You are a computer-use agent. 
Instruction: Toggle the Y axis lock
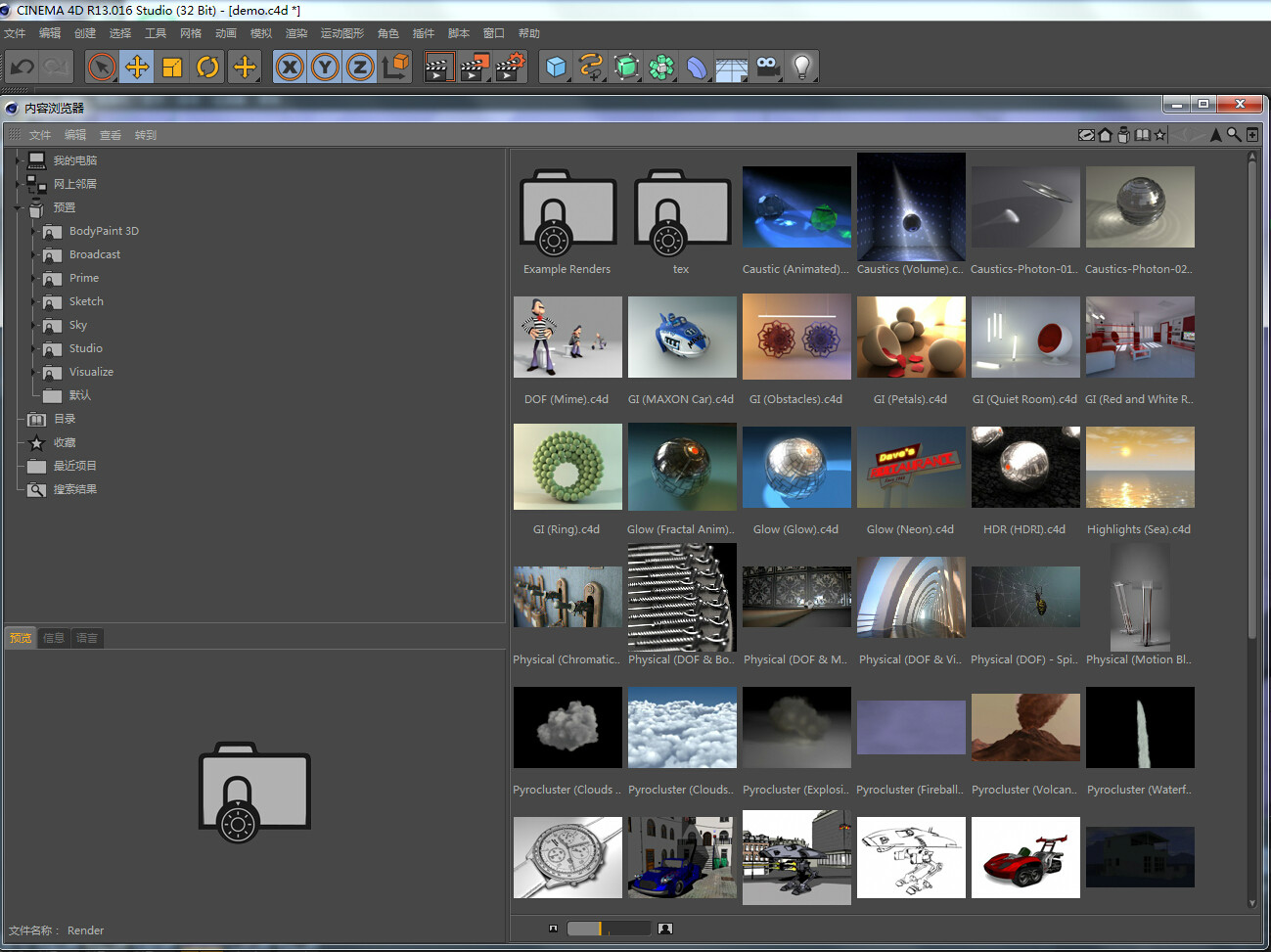[x=325, y=67]
